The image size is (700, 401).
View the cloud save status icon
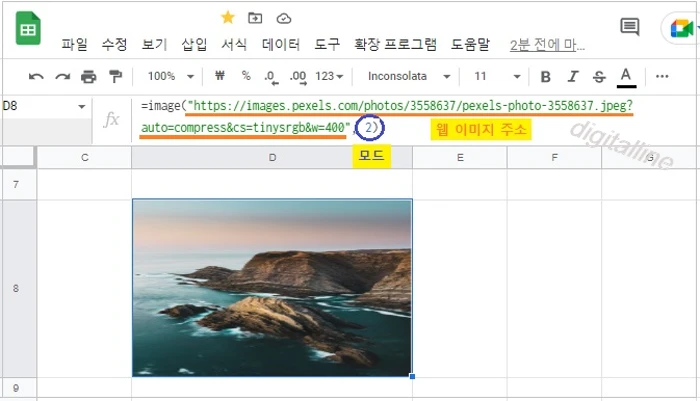pyautogui.click(x=284, y=18)
